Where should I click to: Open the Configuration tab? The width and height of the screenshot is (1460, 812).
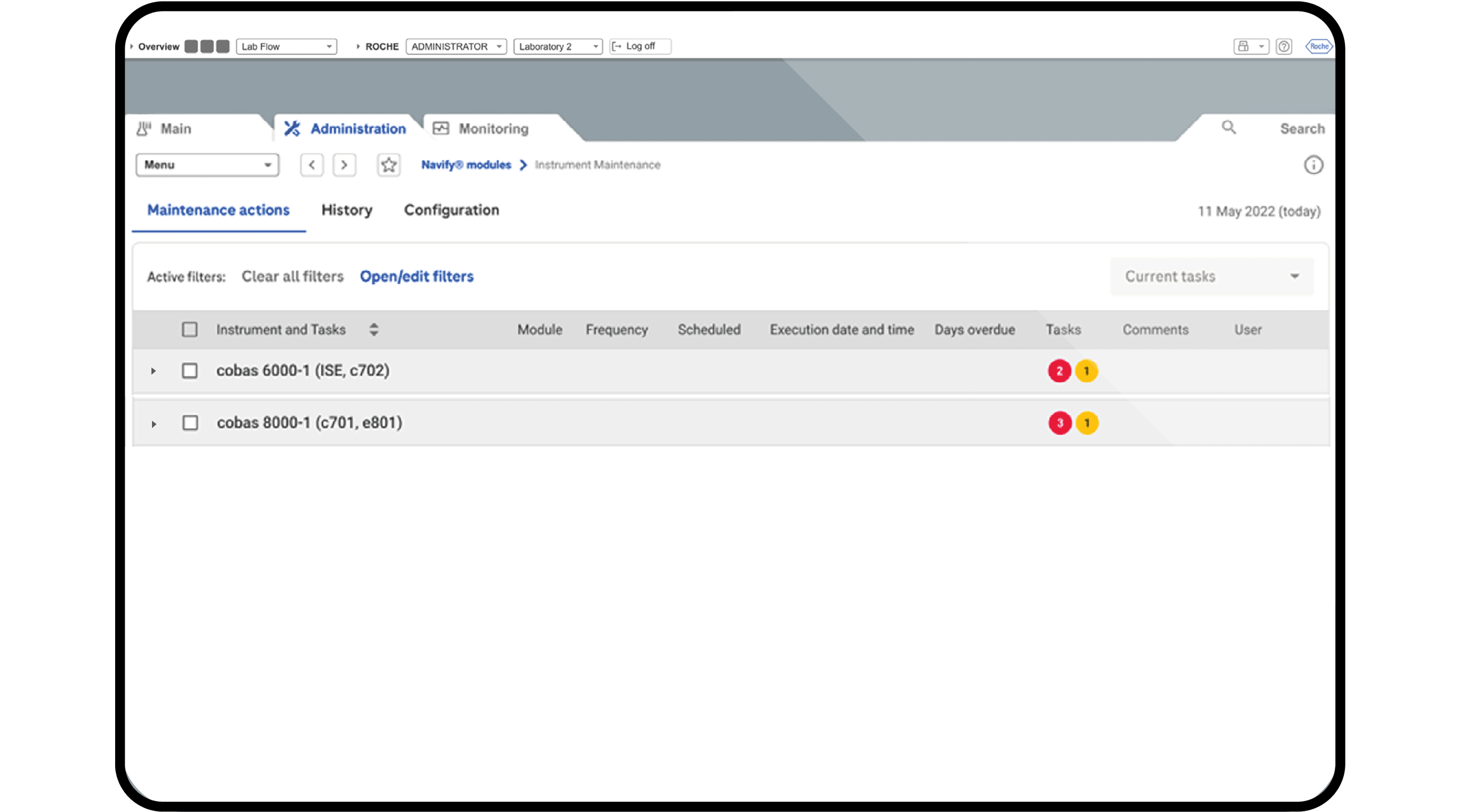[x=451, y=210]
